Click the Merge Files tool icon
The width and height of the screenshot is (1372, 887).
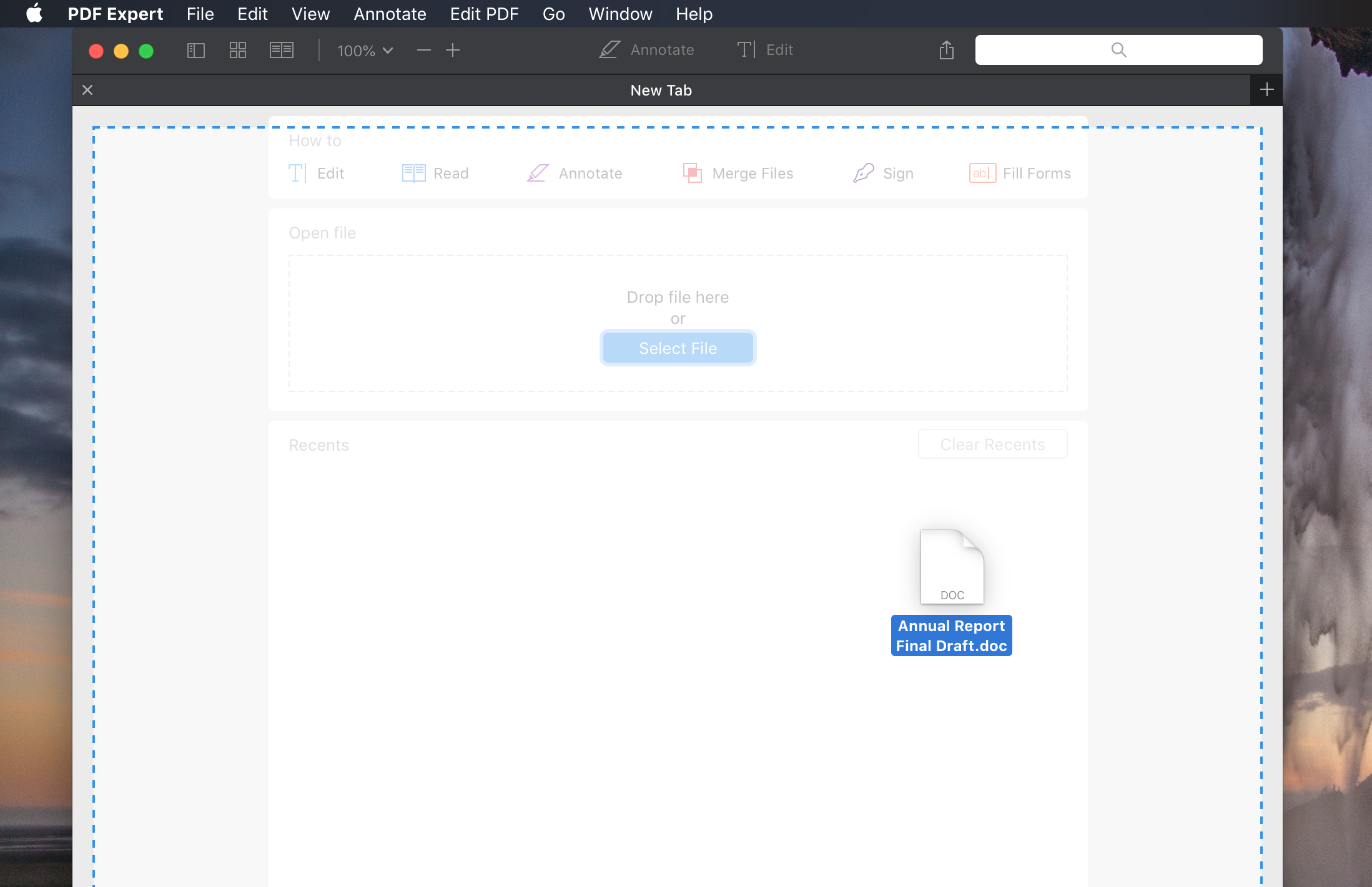pos(693,172)
